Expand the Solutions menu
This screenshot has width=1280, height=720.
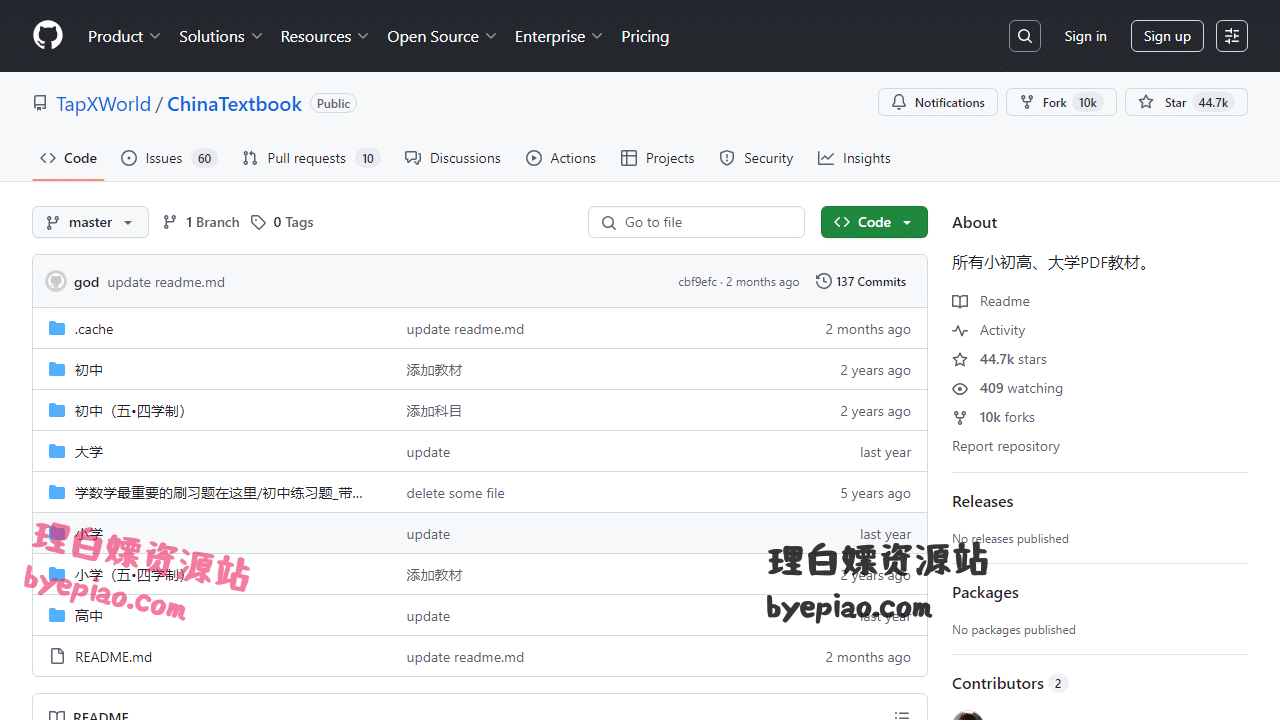[x=220, y=36]
